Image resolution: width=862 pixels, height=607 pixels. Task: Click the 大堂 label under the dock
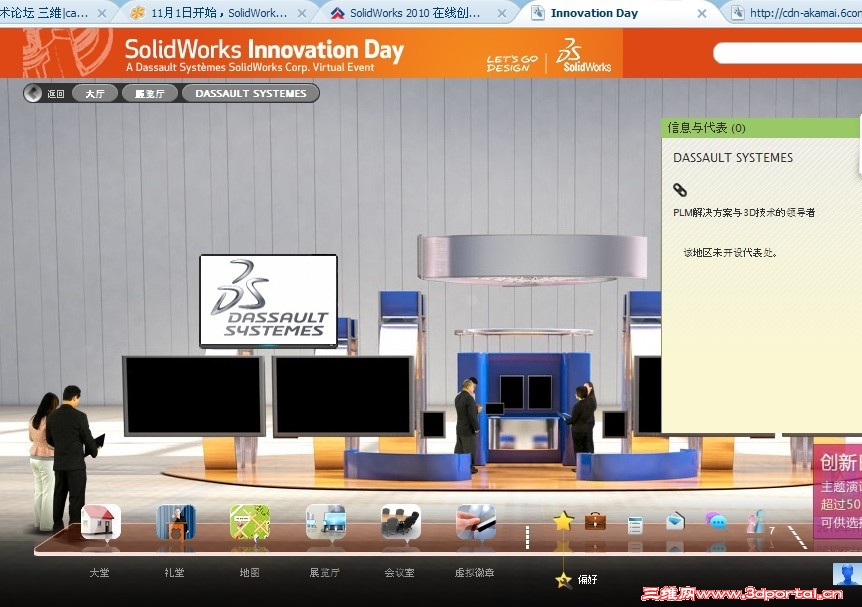[100, 573]
